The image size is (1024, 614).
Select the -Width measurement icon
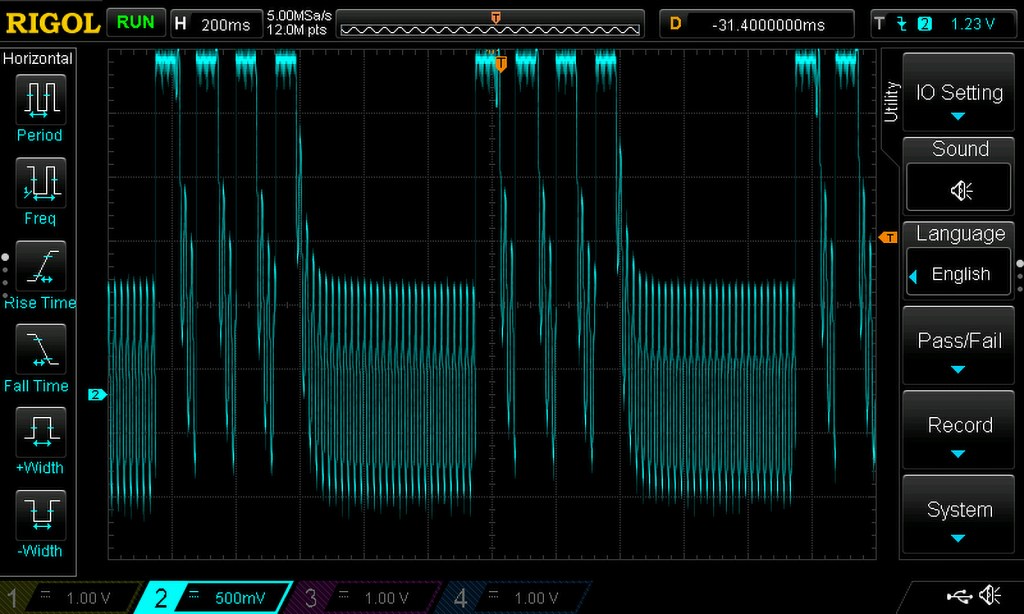[41, 515]
